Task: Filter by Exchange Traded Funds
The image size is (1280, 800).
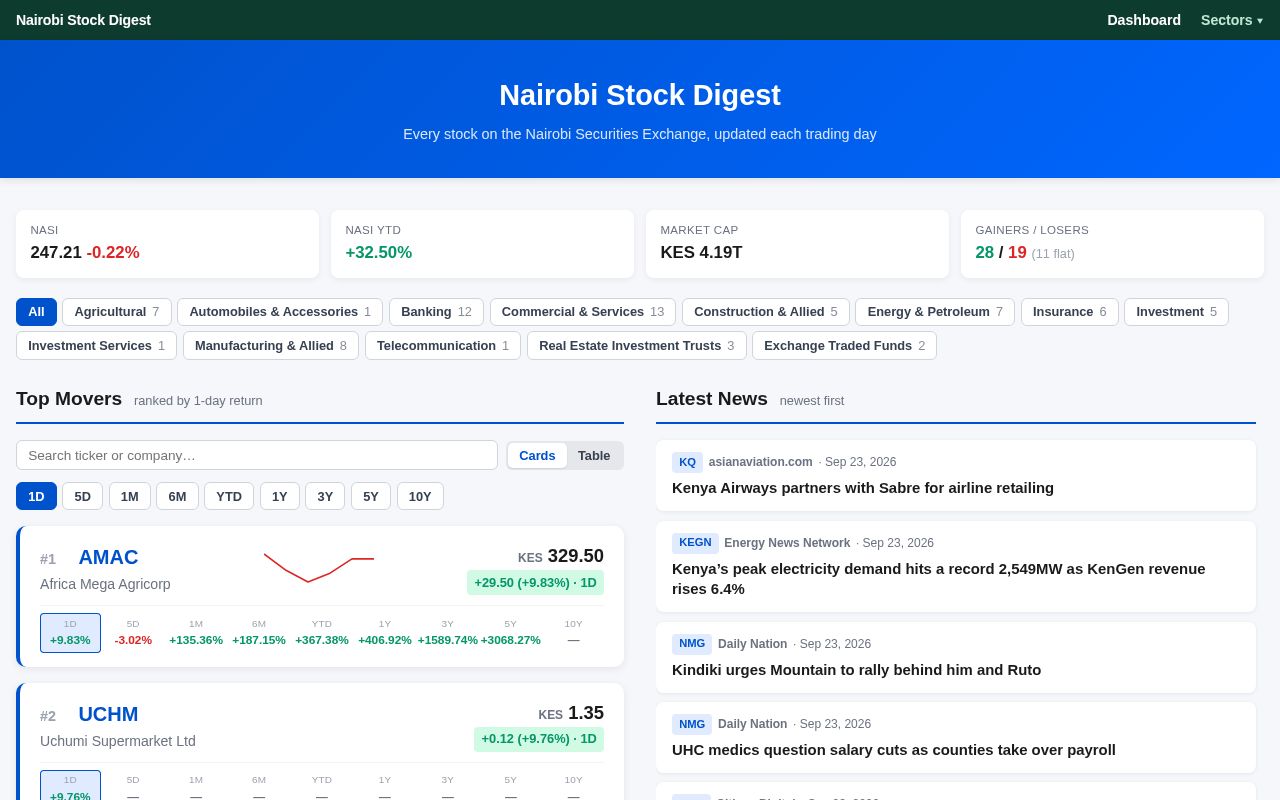Action: point(844,346)
